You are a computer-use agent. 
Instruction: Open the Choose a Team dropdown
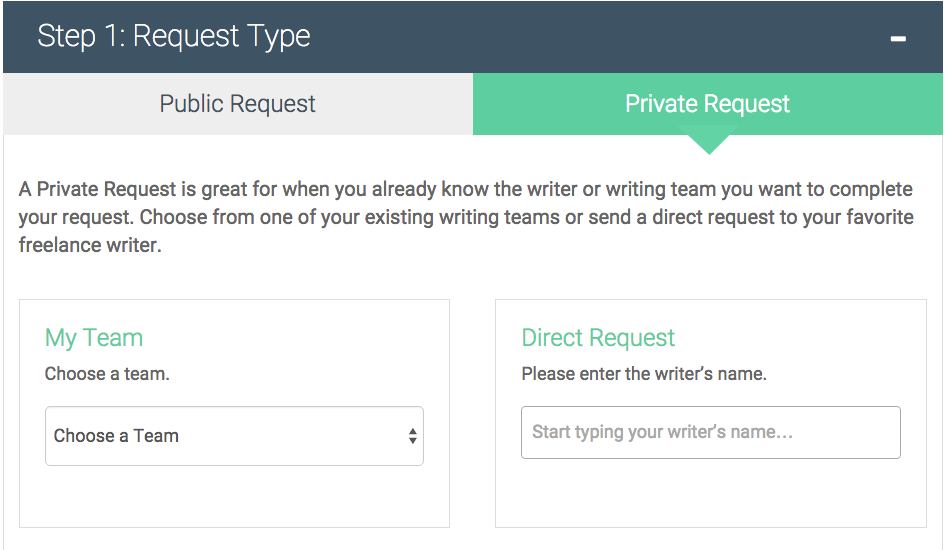click(x=234, y=436)
